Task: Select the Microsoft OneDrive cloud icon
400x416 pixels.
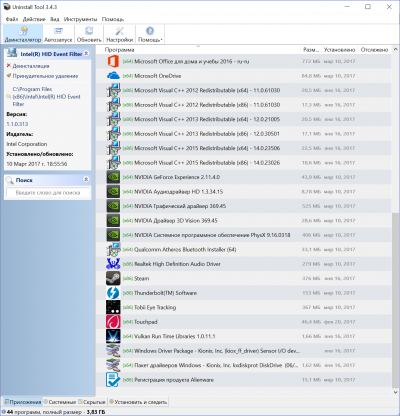Action: 113,76
